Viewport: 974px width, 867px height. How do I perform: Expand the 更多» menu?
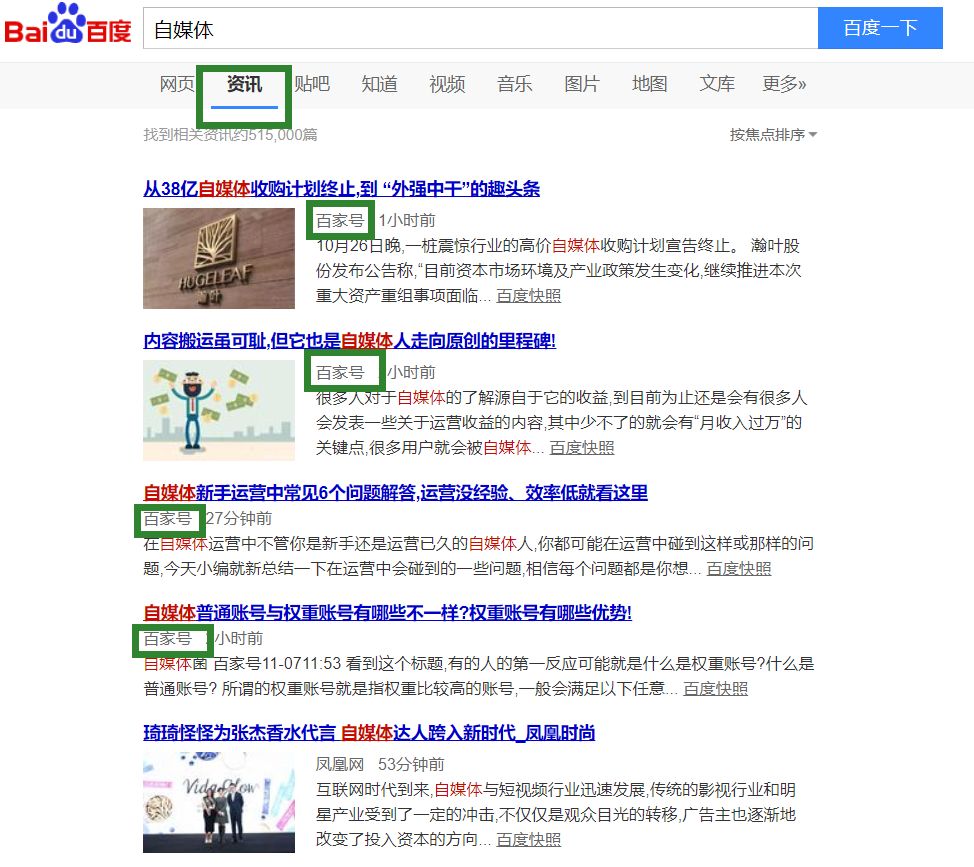click(784, 84)
